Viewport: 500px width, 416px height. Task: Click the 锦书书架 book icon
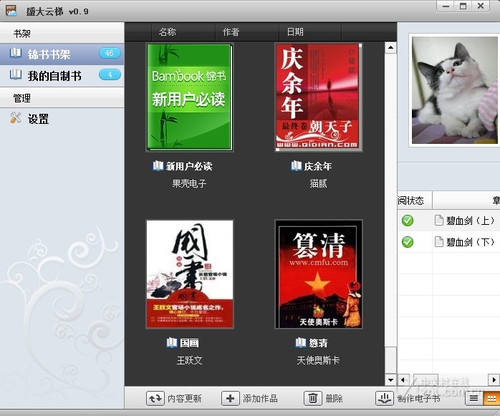[x=16, y=53]
